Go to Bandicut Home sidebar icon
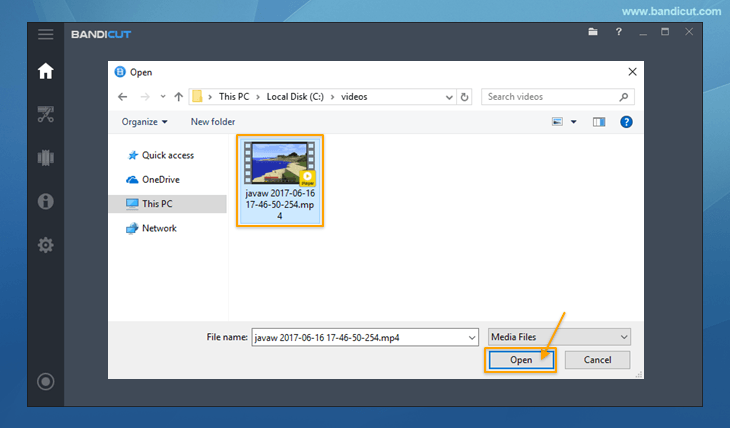The width and height of the screenshot is (730, 428). [46, 71]
